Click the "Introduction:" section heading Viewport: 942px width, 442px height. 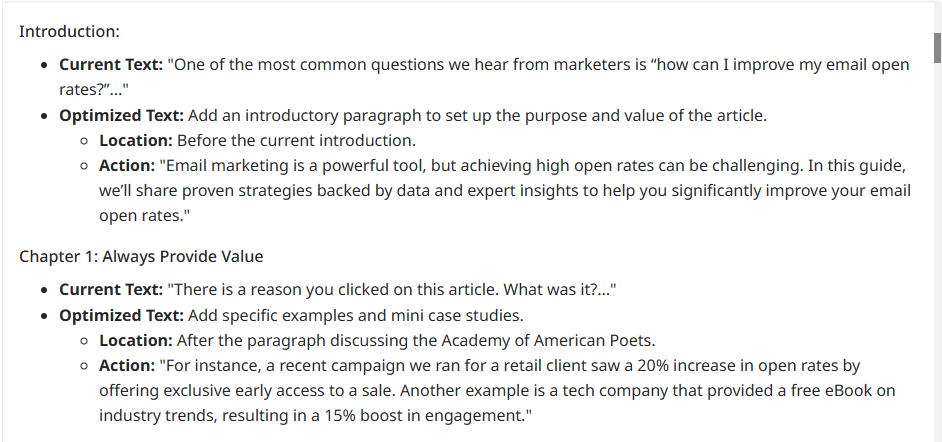point(69,31)
